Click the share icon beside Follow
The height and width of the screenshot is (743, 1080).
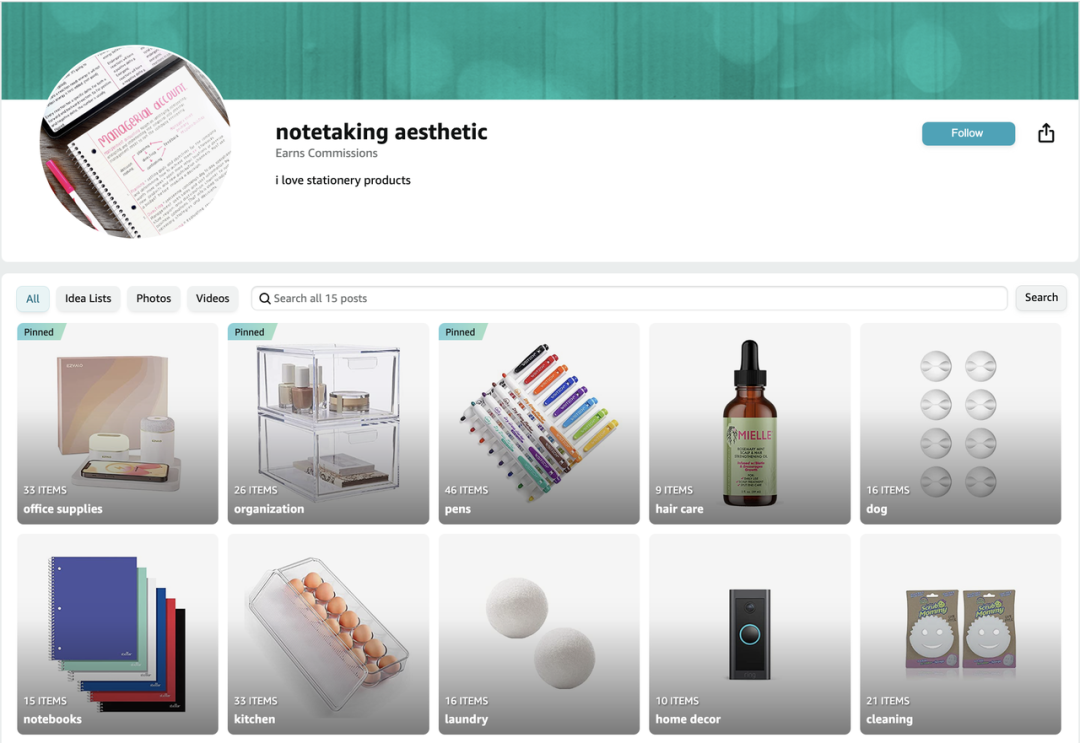[1046, 133]
